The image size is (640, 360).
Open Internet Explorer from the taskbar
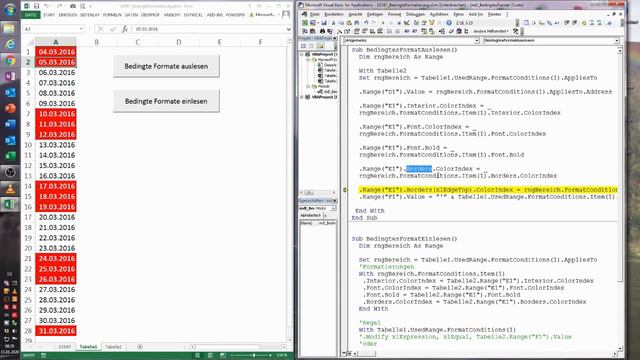pos(10,44)
